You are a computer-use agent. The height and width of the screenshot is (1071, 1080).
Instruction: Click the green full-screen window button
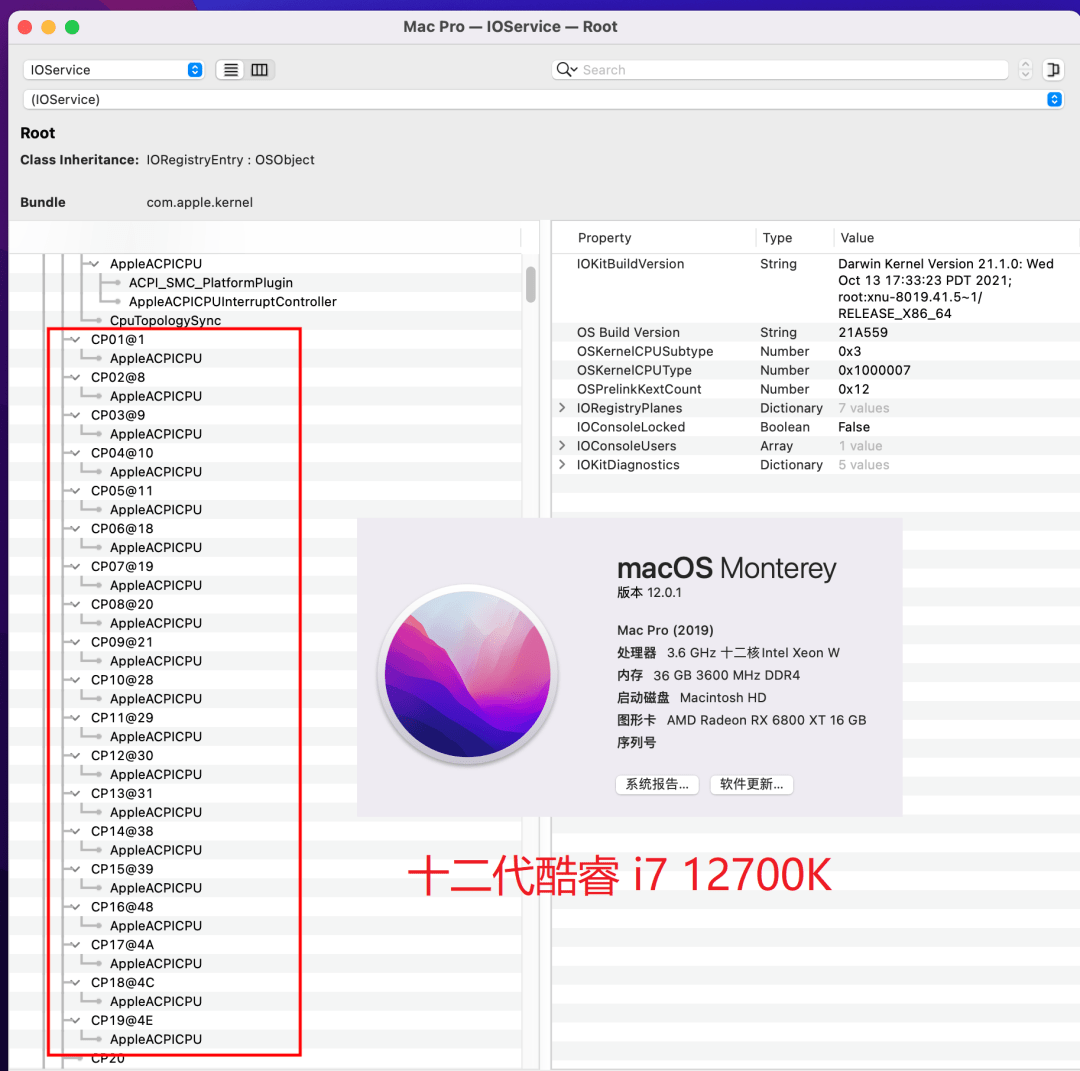click(72, 27)
